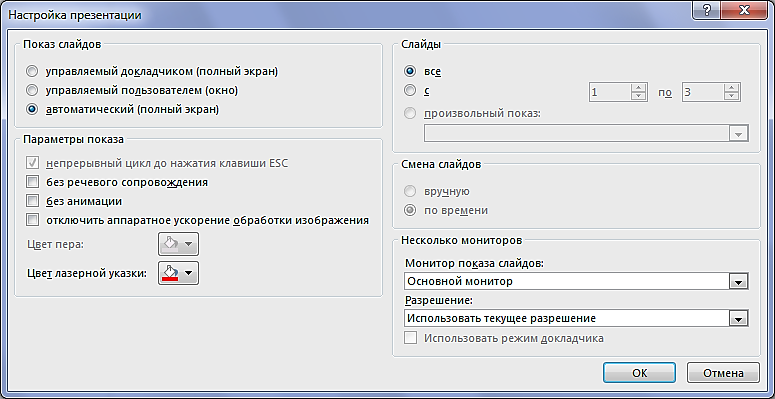The width and height of the screenshot is (775, 399).
Task: Click the starting slide number input field
Action: pos(610,92)
